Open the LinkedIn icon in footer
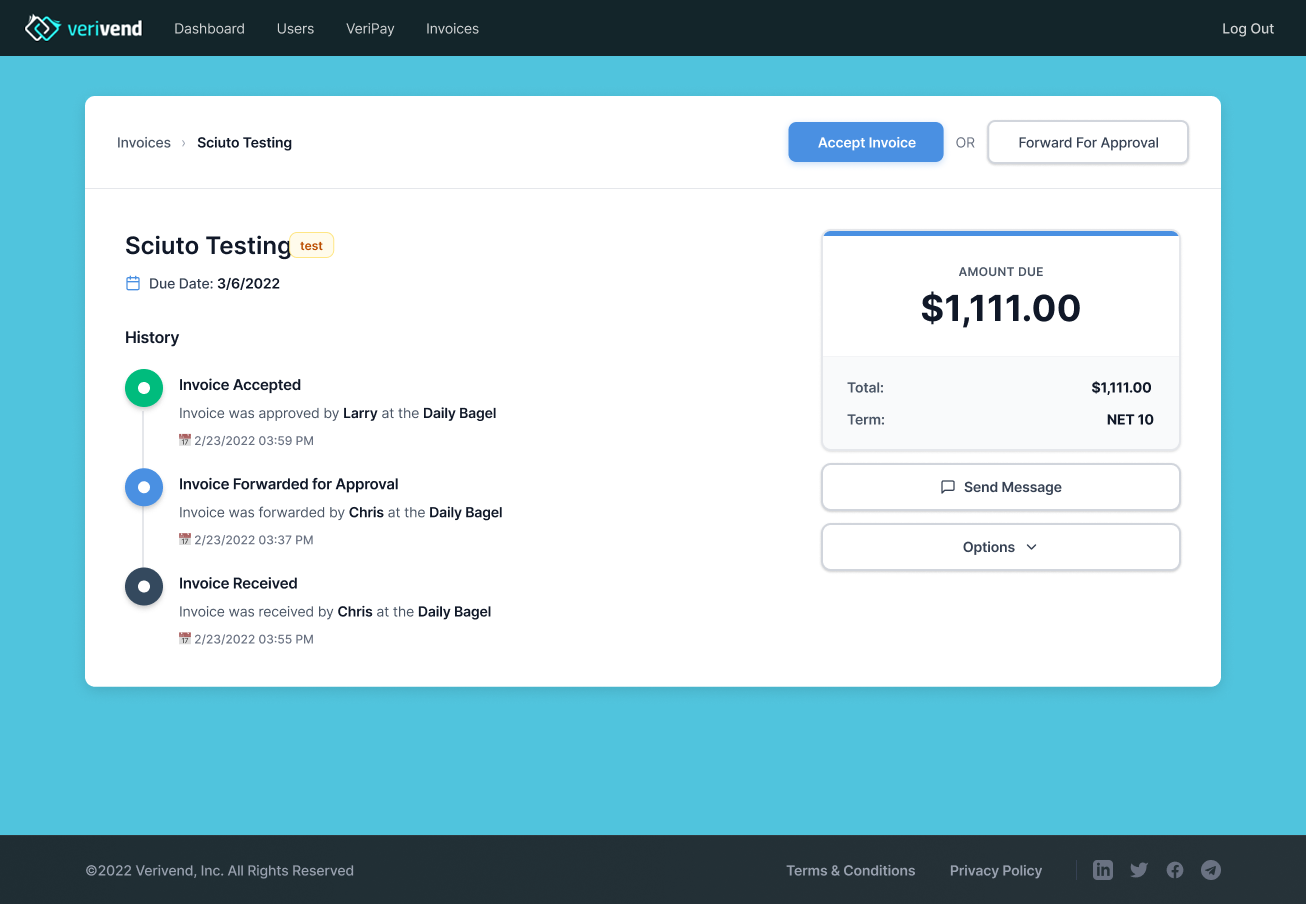 coord(1102,870)
